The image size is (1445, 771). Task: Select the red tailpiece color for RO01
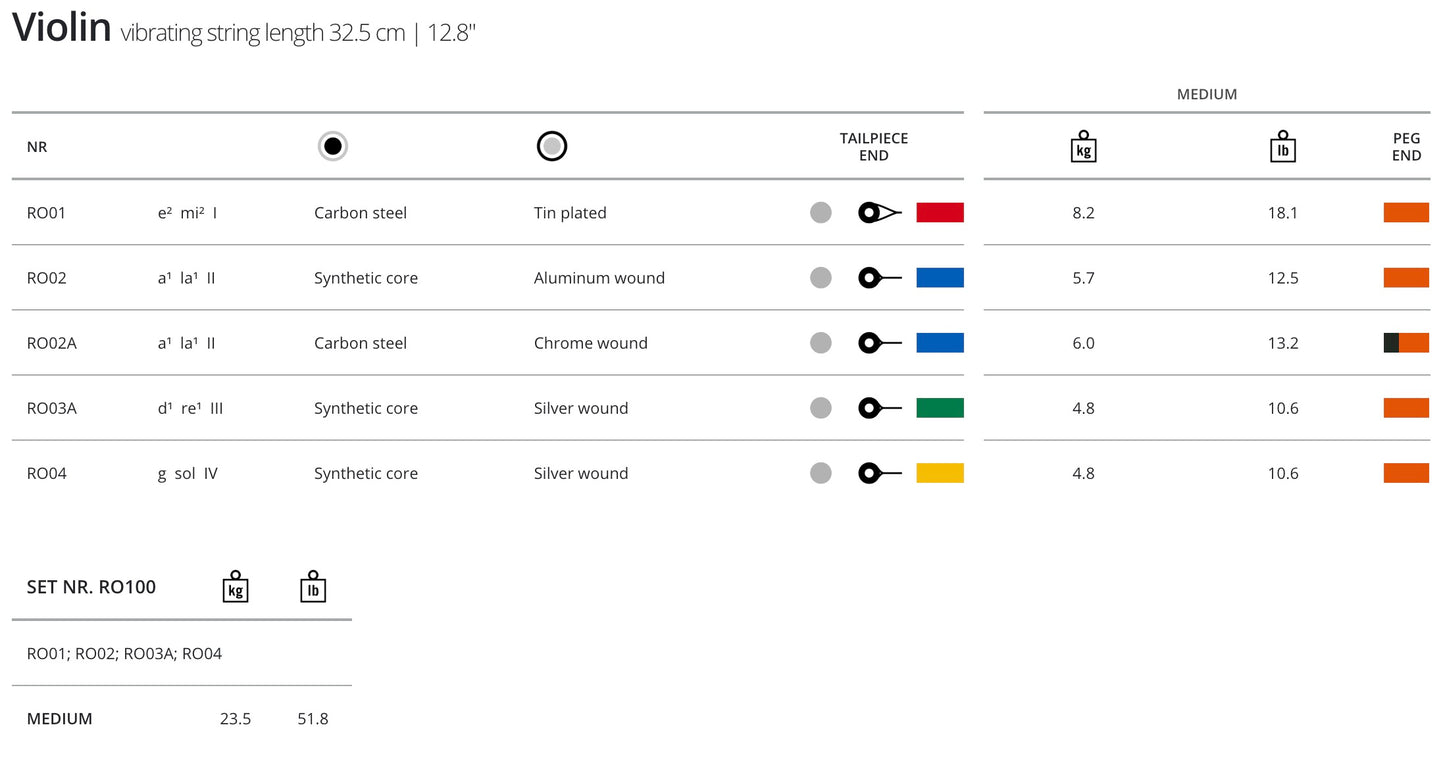pyautogui.click(x=940, y=213)
